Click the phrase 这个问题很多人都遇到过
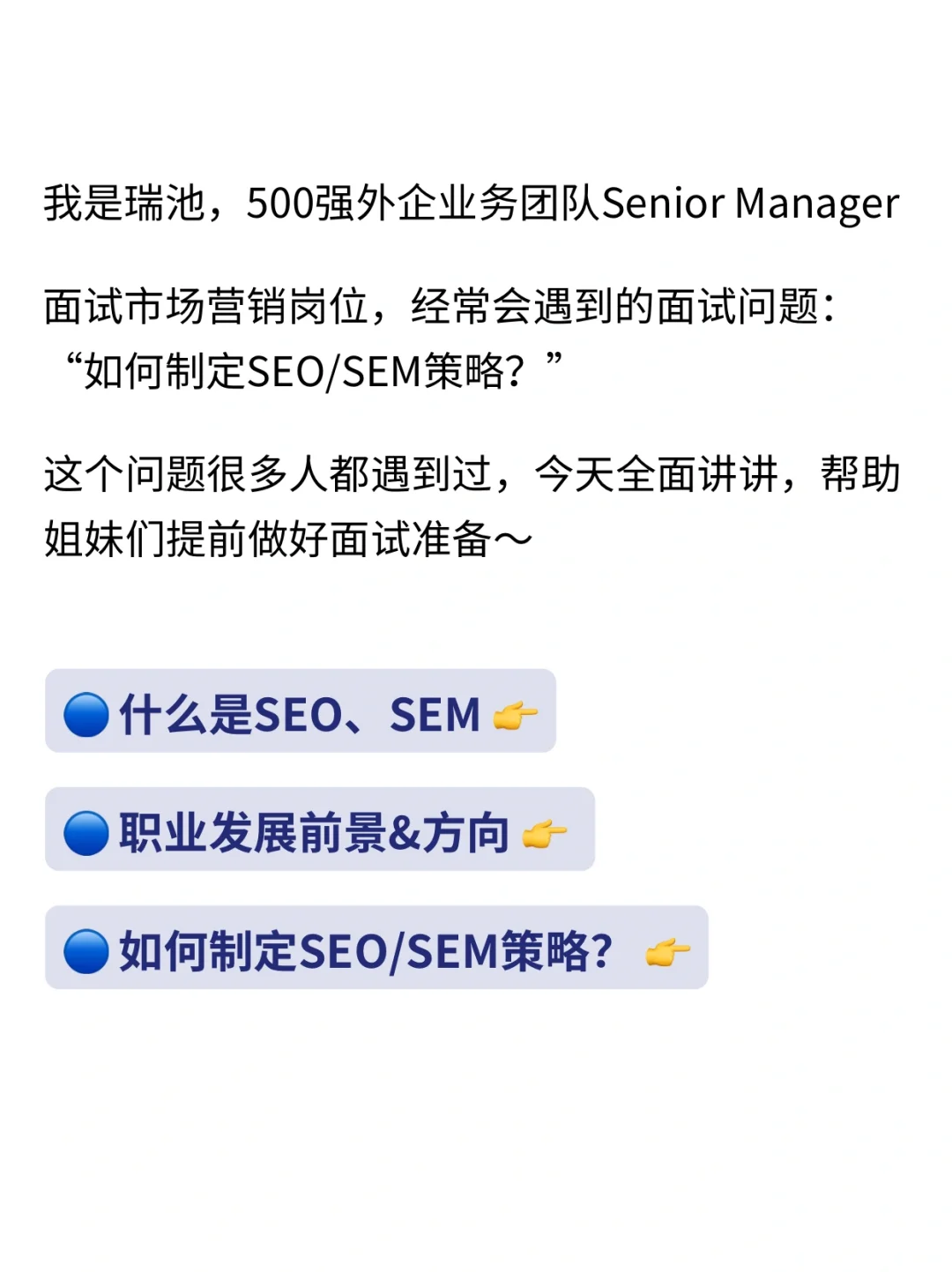952x1272 pixels. tap(267, 474)
